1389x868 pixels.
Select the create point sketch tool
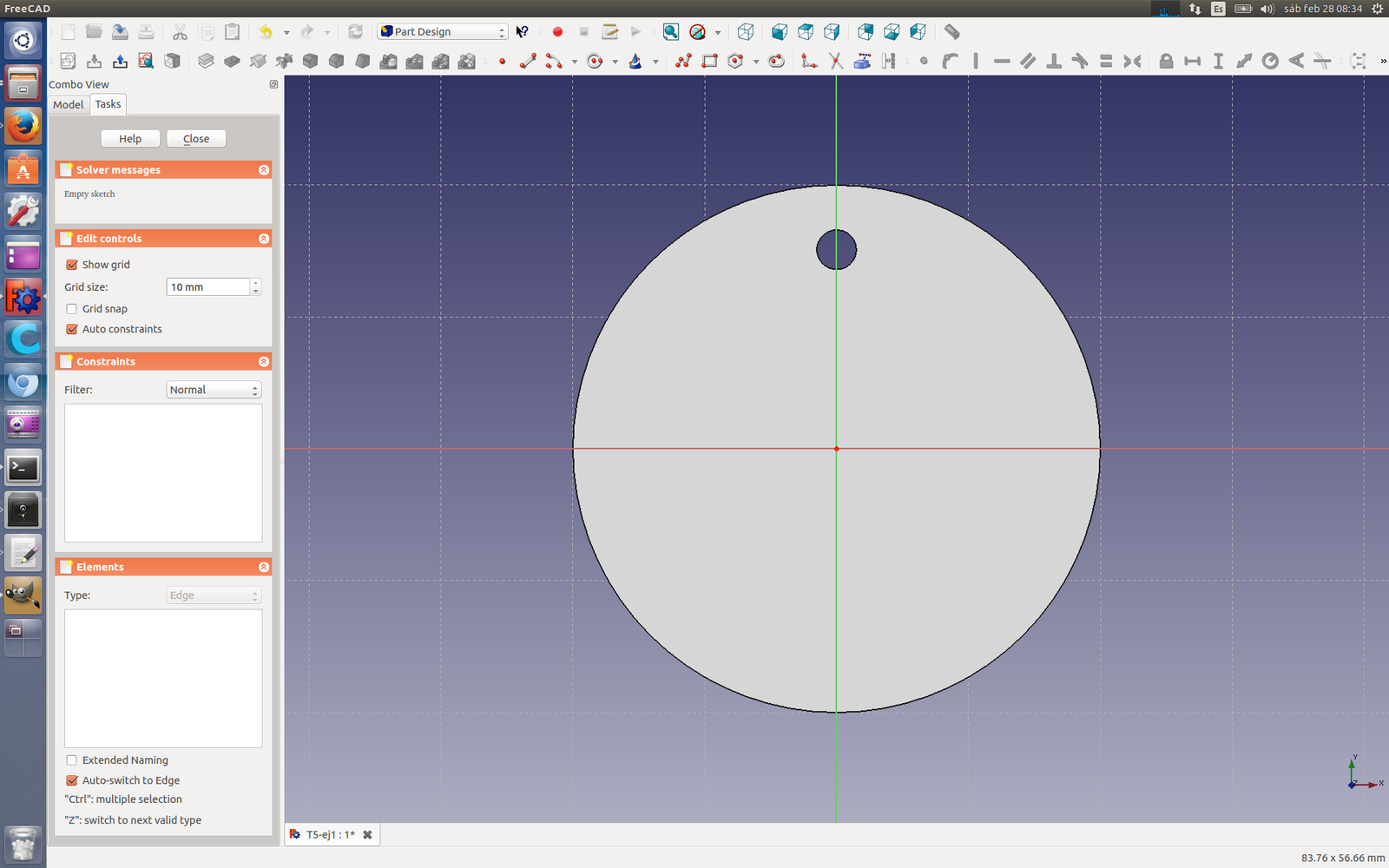pos(502,62)
